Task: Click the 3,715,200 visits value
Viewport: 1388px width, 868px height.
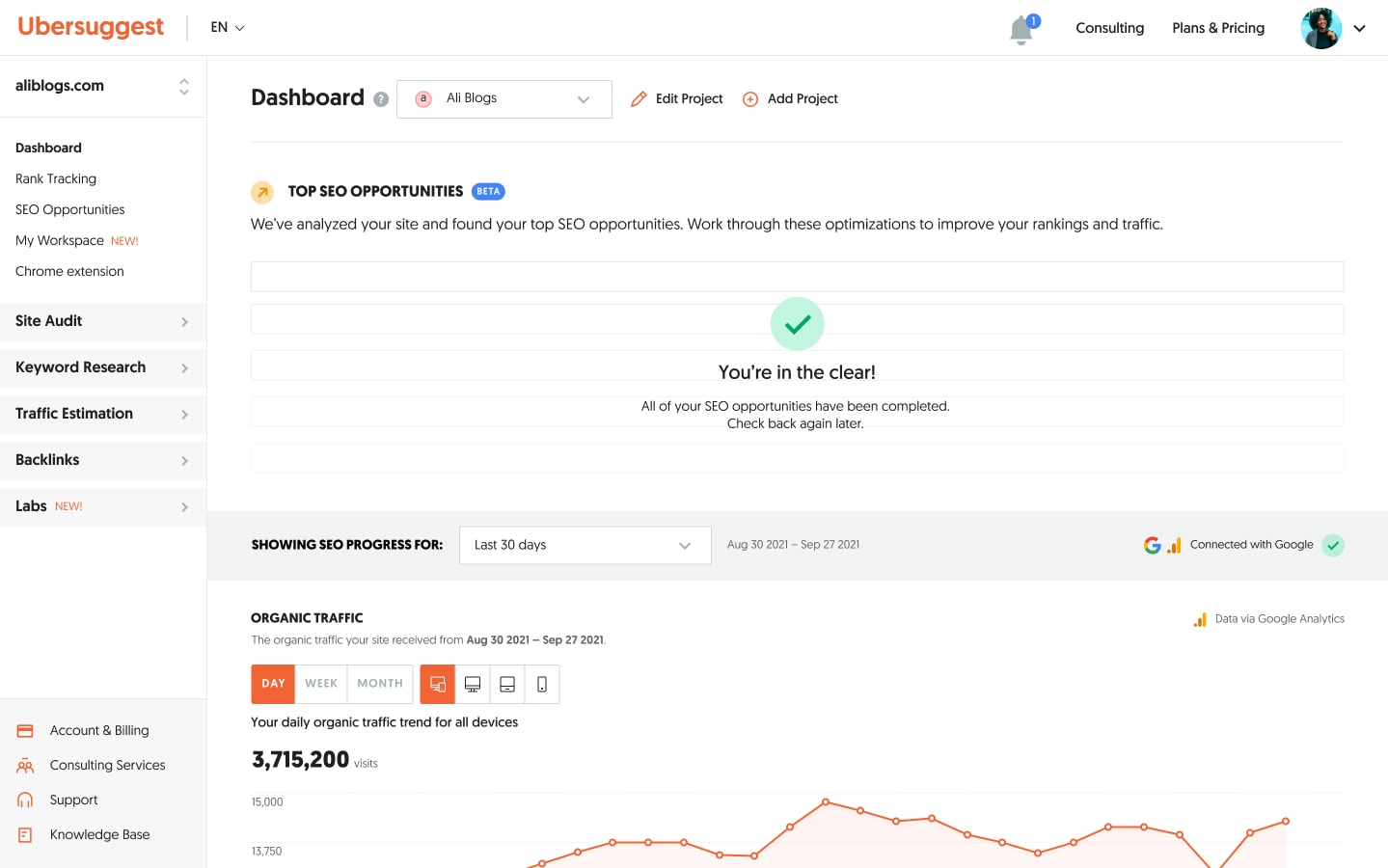Action: 300,760
